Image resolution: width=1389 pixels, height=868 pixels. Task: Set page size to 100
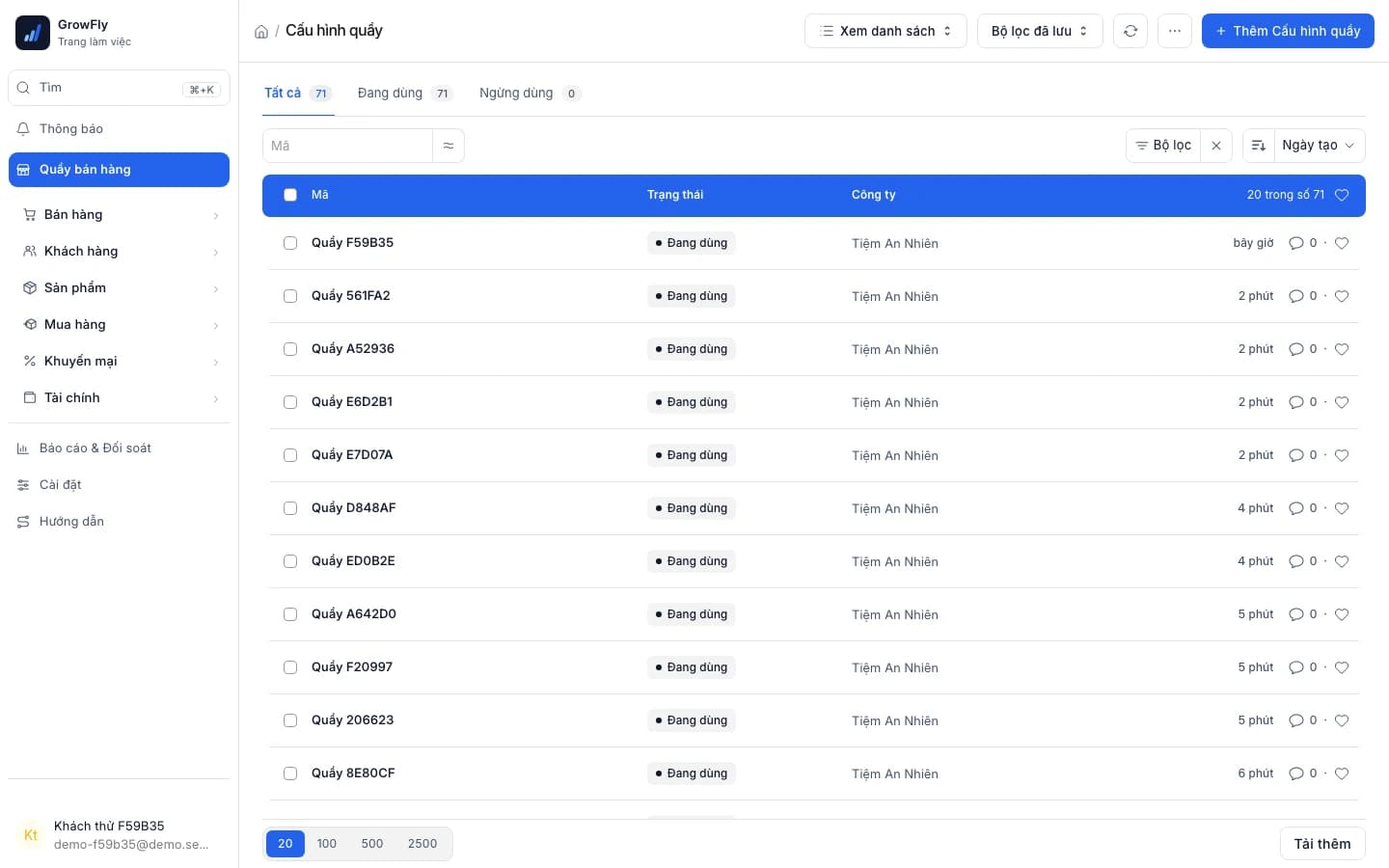coord(327,844)
